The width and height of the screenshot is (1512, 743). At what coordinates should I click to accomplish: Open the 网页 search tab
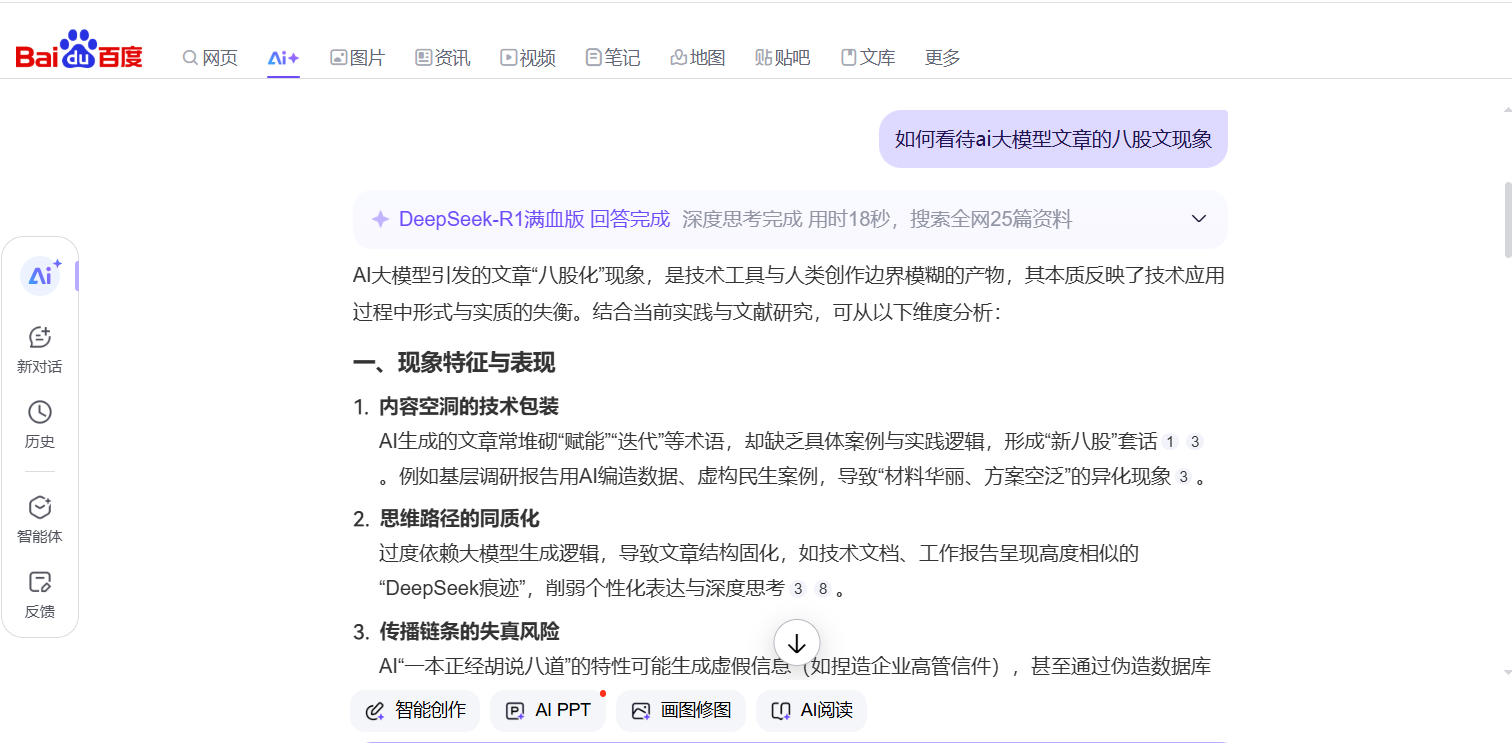coord(210,58)
